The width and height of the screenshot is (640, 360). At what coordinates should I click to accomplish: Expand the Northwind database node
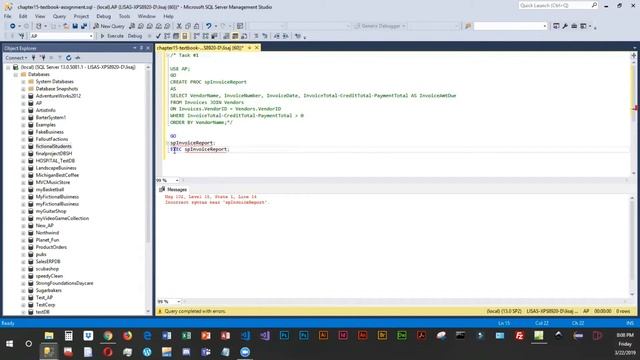pyautogui.click(x=23, y=233)
